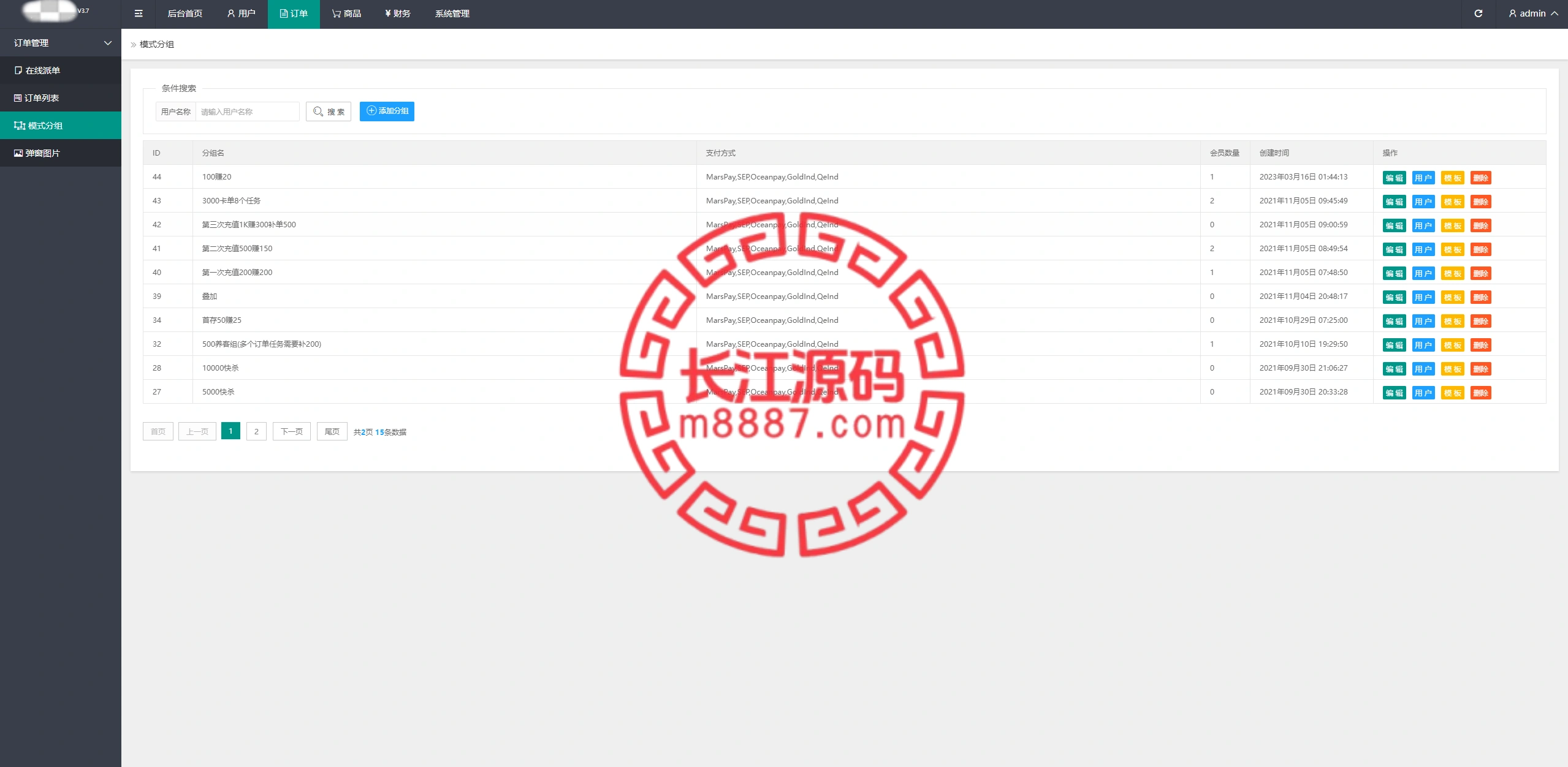Click 用户 button for group 100赚20
The height and width of the screenshot is (767, 1568).
(x=1423, y=178)
